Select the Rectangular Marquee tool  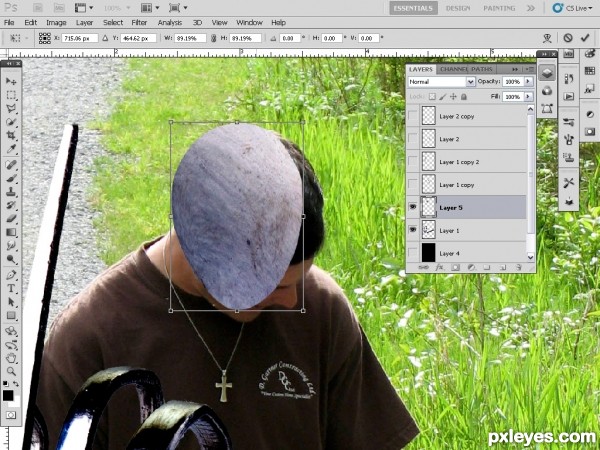coord(11,95)
